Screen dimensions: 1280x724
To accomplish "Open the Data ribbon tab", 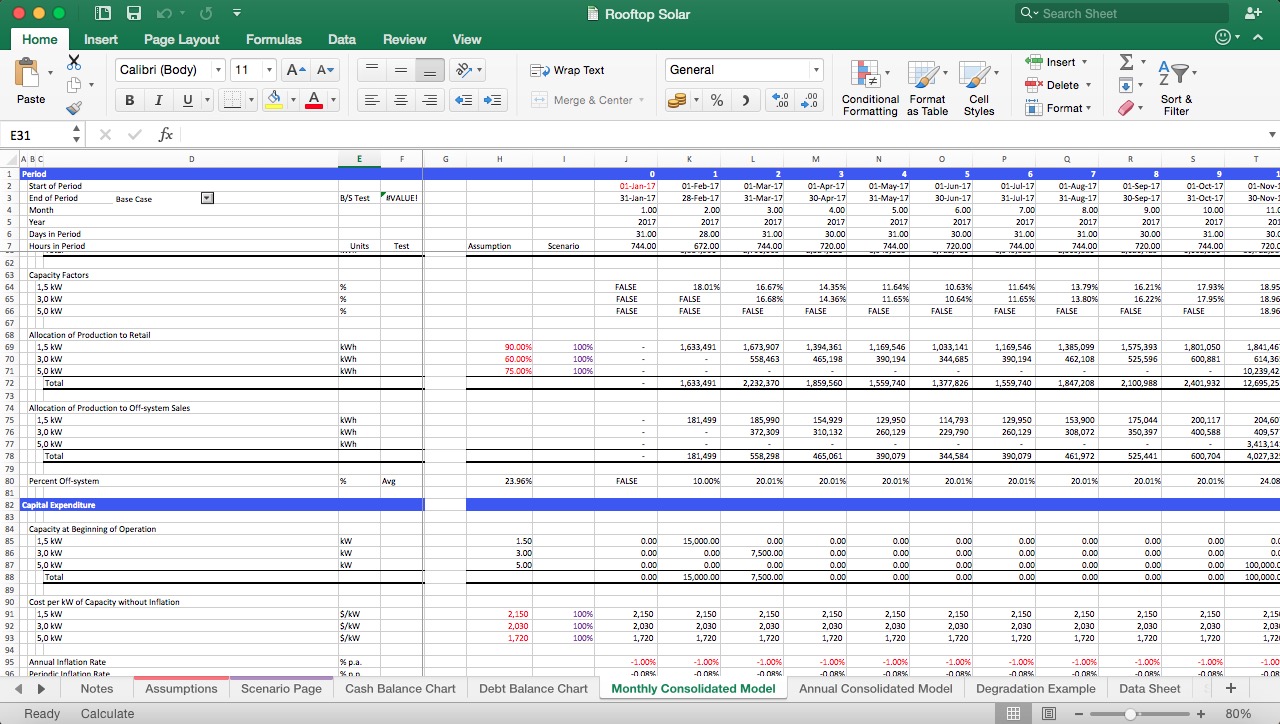I will pyautogui.click(x=342, y=39).
